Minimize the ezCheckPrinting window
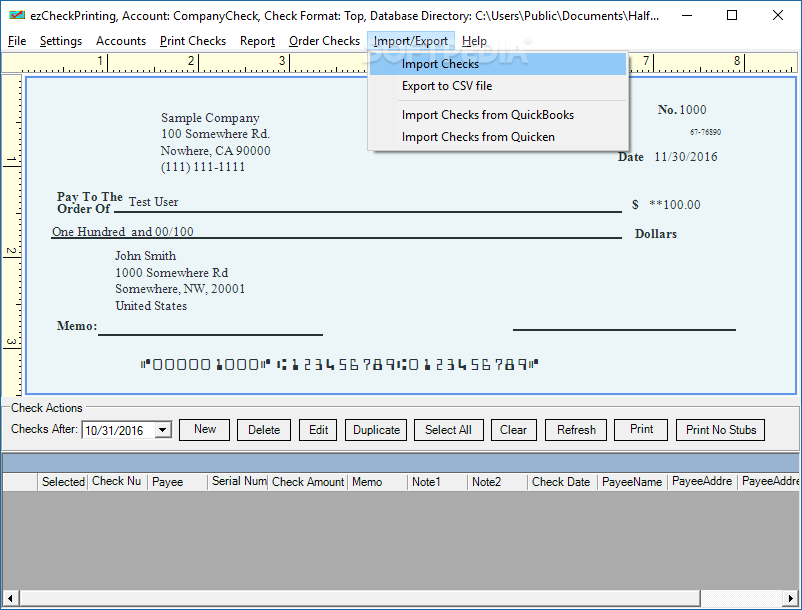 (687, 15)
